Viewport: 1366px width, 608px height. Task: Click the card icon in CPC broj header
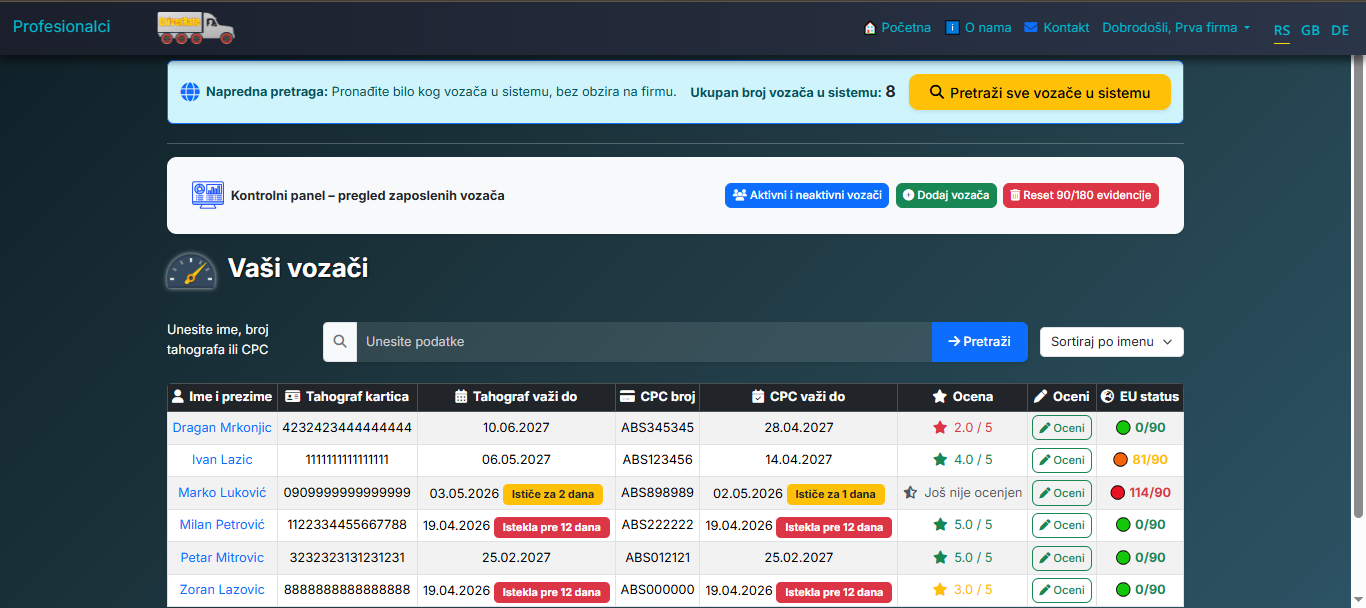627,396
